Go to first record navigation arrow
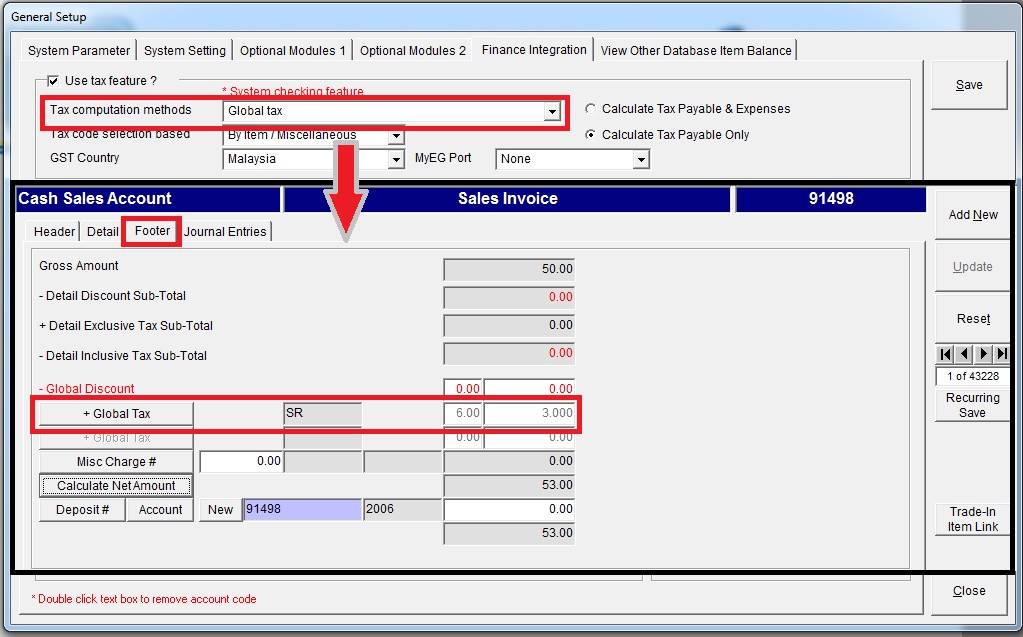 945,354
